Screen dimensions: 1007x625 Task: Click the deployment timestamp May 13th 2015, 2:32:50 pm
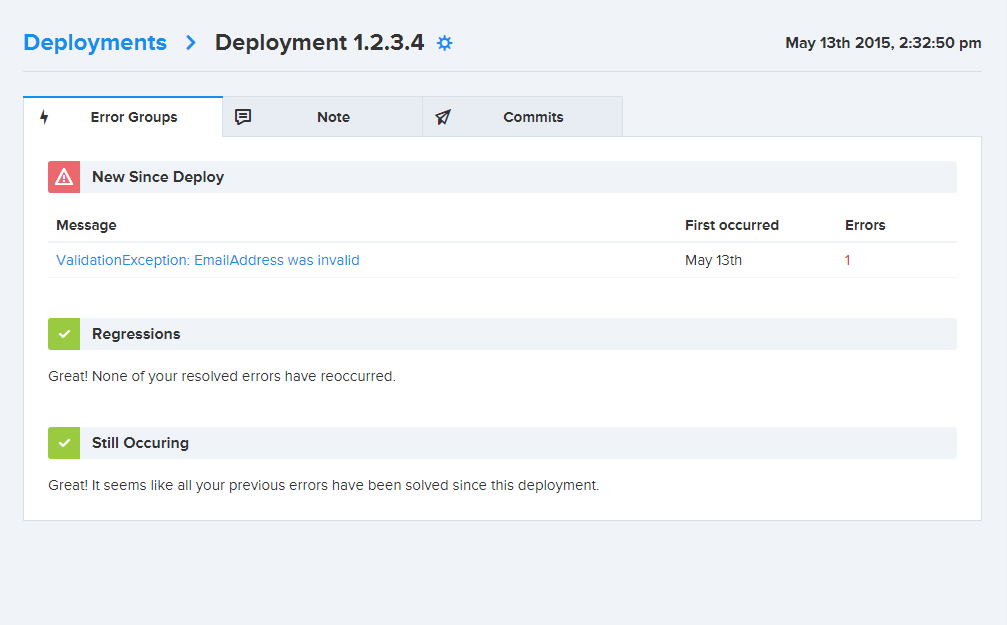click(x=883, y=43)
